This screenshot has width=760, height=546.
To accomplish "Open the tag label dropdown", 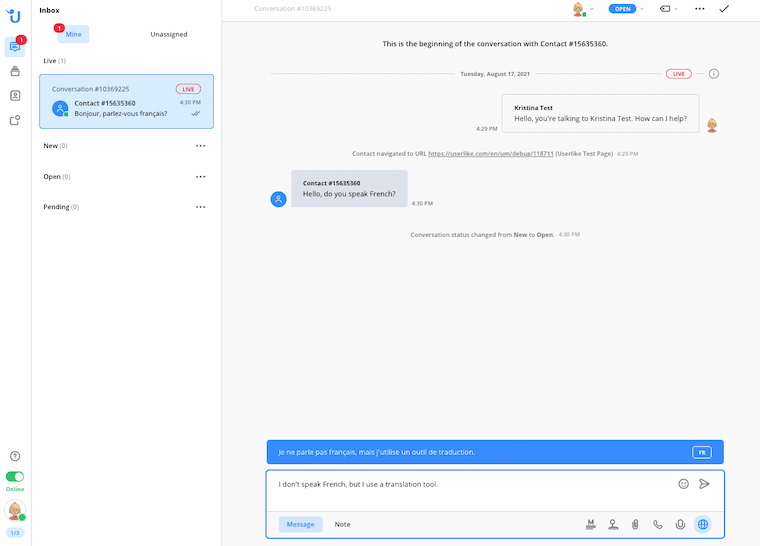I will [x=666, y=9].
